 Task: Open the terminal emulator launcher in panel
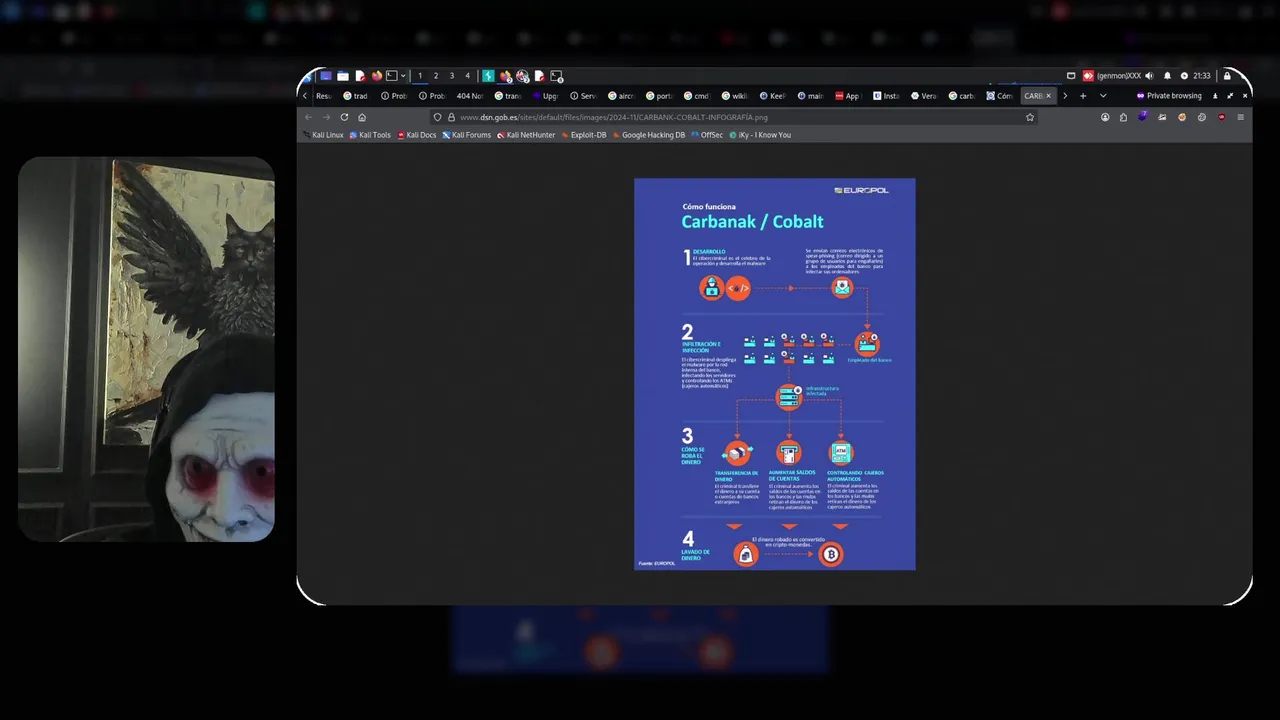pyautogui.click(x=391, y=76)
